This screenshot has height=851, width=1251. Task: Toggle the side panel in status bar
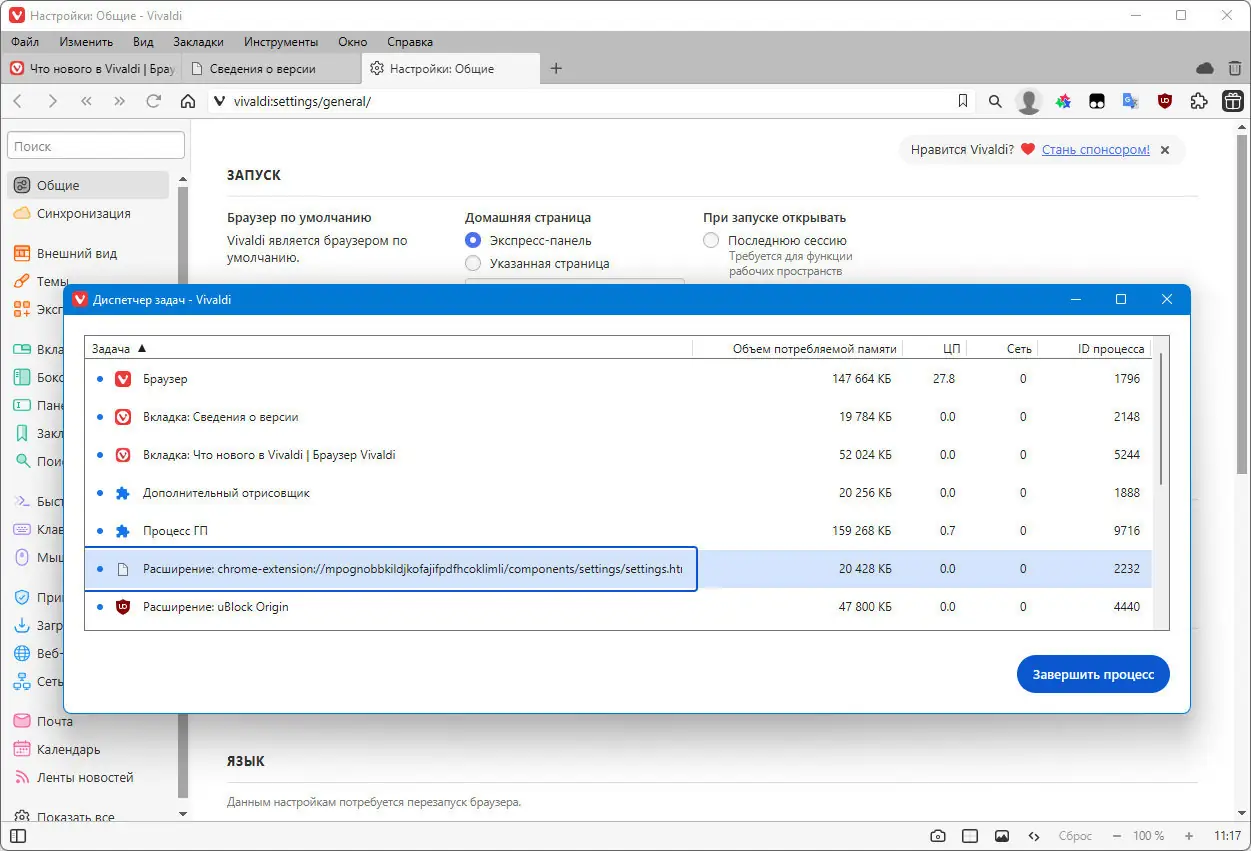click(18, 836)
